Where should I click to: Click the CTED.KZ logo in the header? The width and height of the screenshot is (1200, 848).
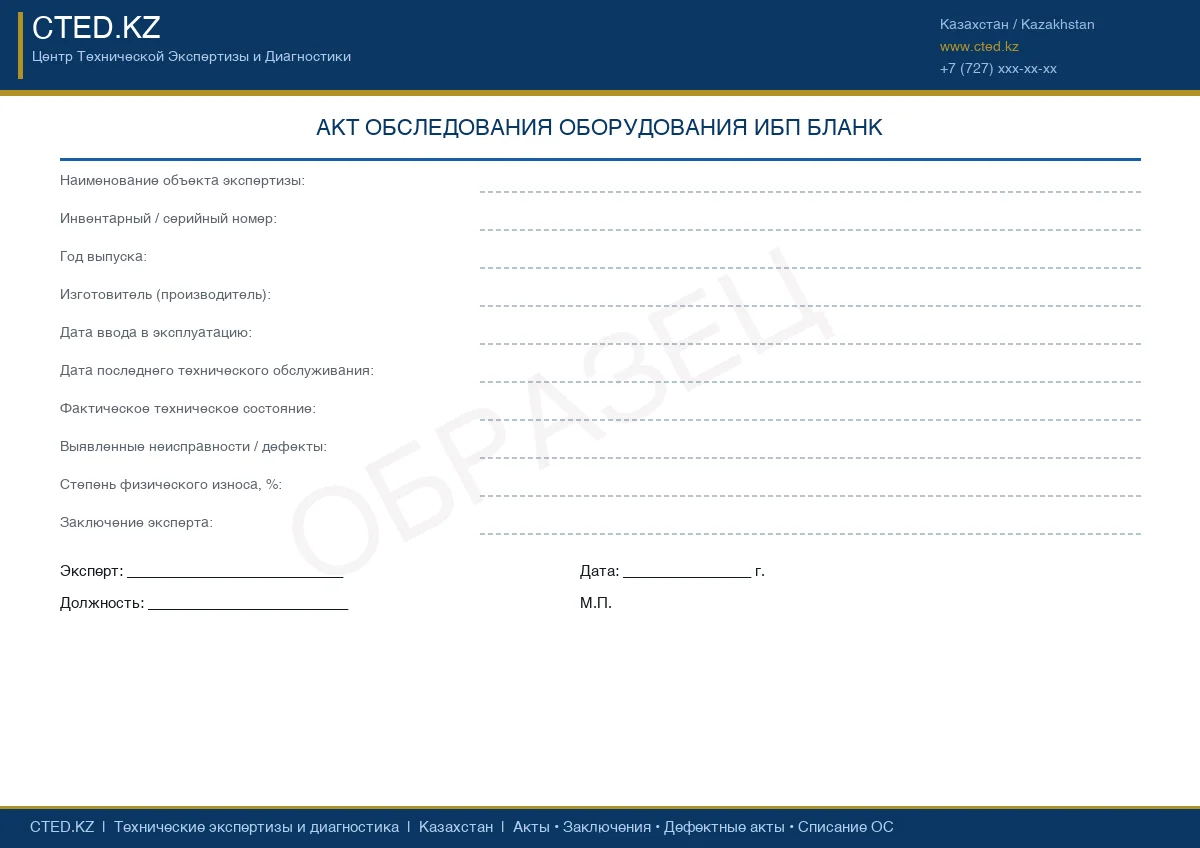coord(96,28)
